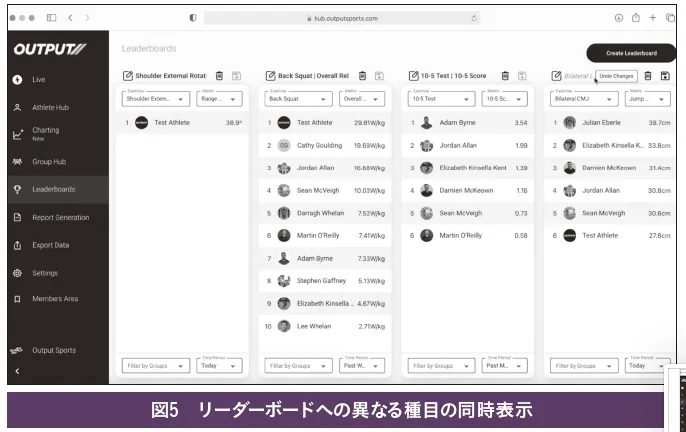Delete the Back Squat leaderboard
Image resolution: width=686 pixels, height=432 pixels.
coord(362,76)
